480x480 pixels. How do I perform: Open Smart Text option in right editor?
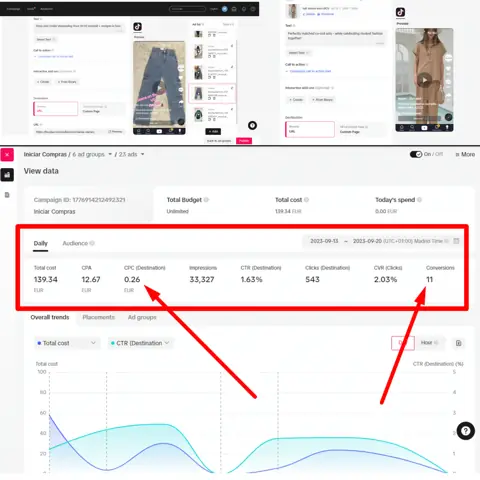pyautogui.click(x=298, y=53)
